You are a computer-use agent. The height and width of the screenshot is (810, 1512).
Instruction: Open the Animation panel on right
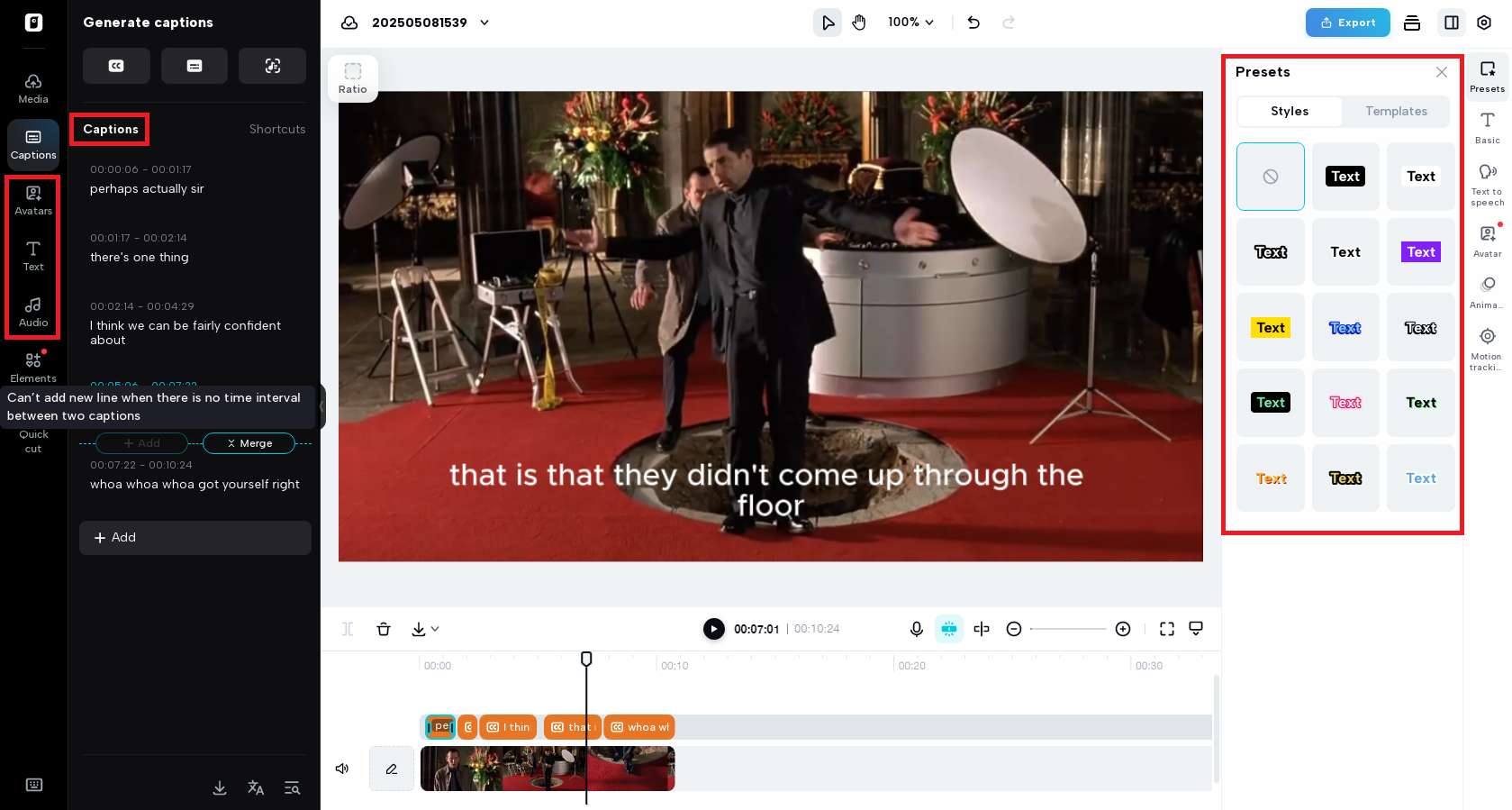(x=1488, y=292)
